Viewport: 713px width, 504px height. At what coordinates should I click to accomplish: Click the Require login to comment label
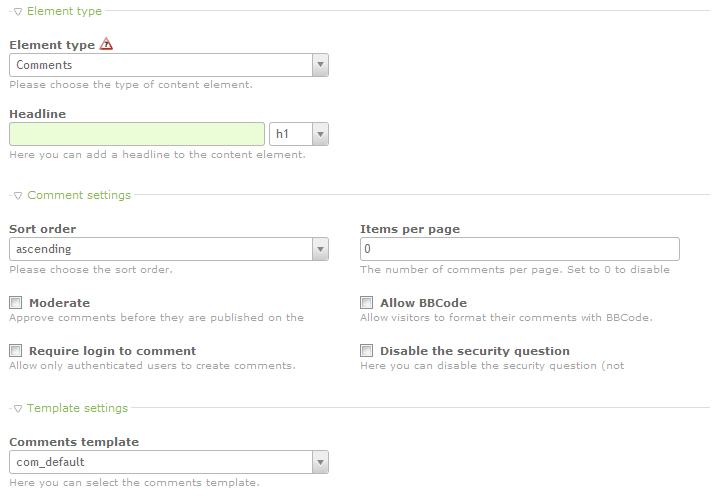click(112, 351)
